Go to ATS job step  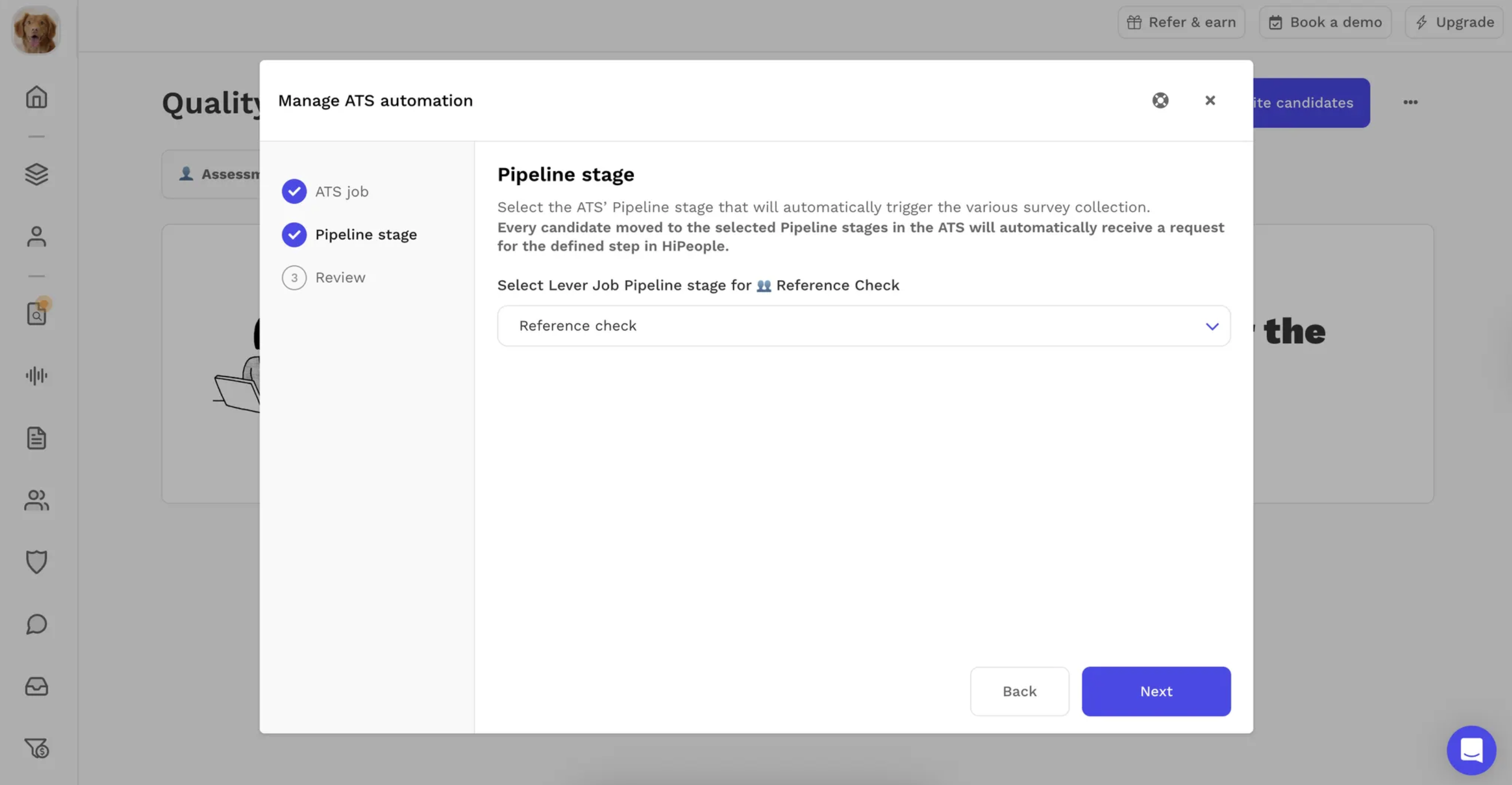(x=341, y=191)
